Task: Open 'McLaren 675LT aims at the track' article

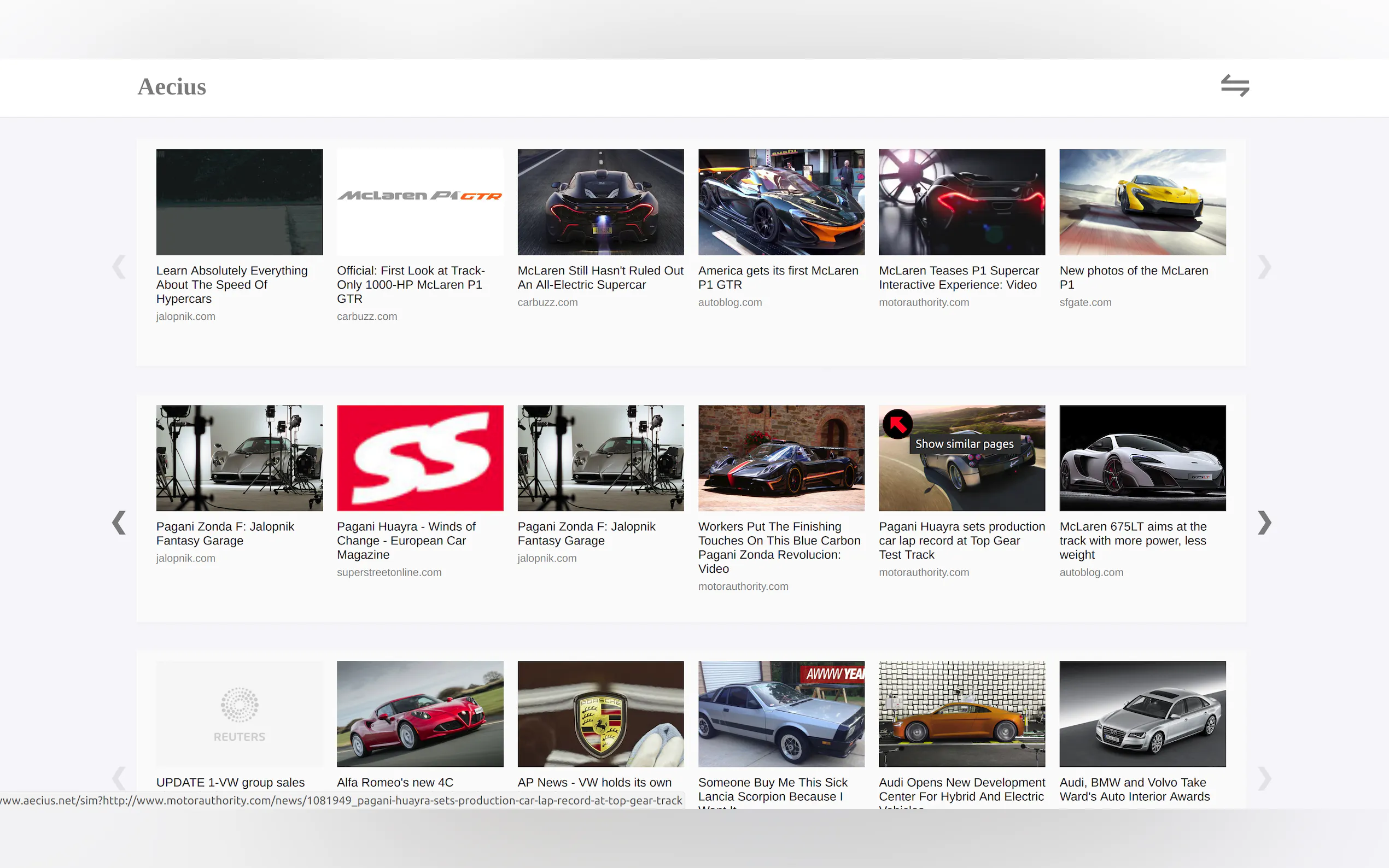Action: [x=1133, y=541]
